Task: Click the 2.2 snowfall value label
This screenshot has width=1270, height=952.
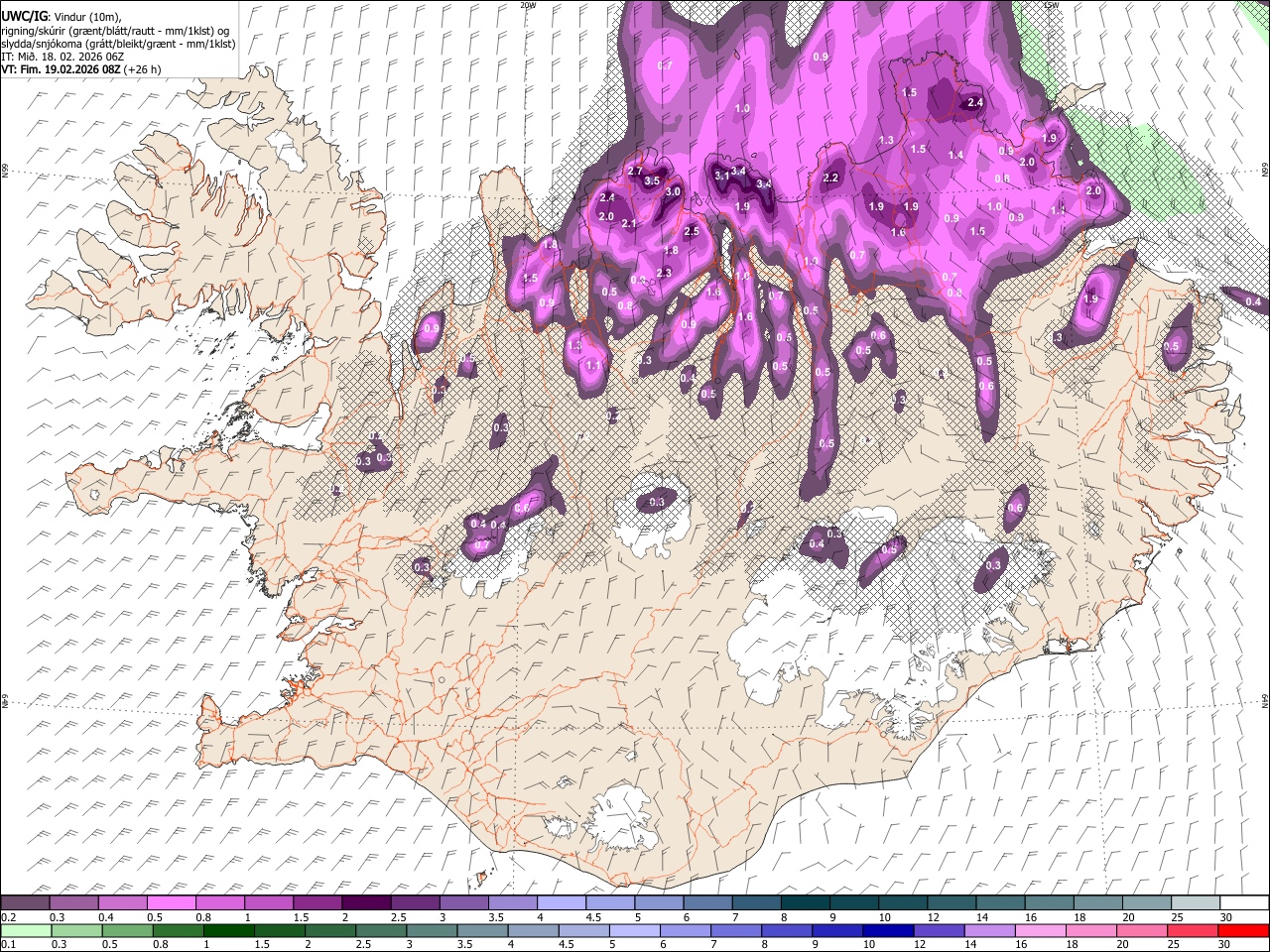Action: 830,178
